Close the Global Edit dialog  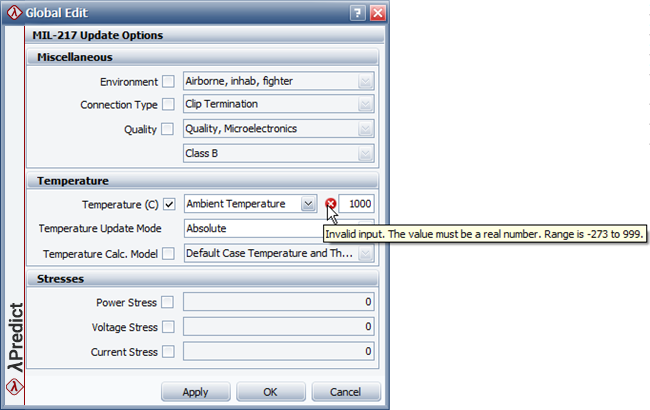[377, 13]
